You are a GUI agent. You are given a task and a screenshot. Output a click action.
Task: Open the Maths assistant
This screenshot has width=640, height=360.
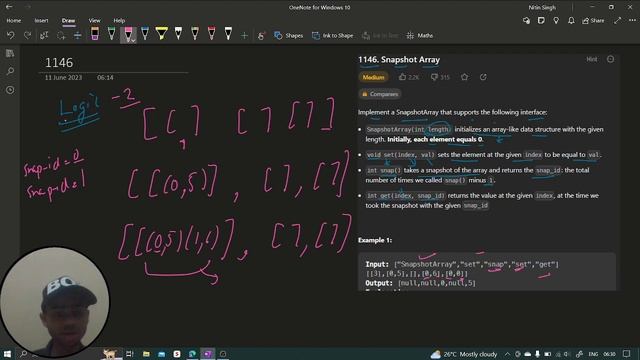[420, 36]
